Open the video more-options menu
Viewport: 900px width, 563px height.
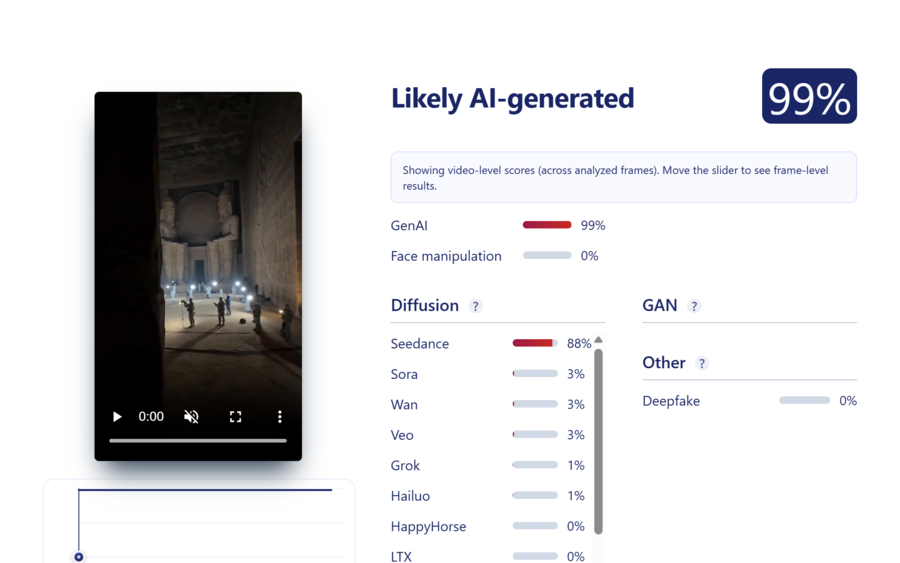[x=280, y=417]
